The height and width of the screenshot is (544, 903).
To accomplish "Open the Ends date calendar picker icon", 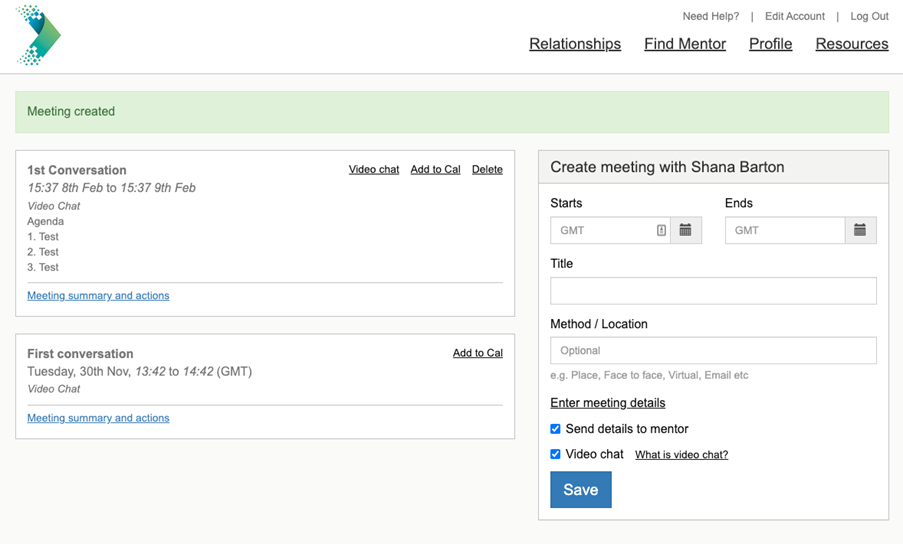I will coord(860,230).
